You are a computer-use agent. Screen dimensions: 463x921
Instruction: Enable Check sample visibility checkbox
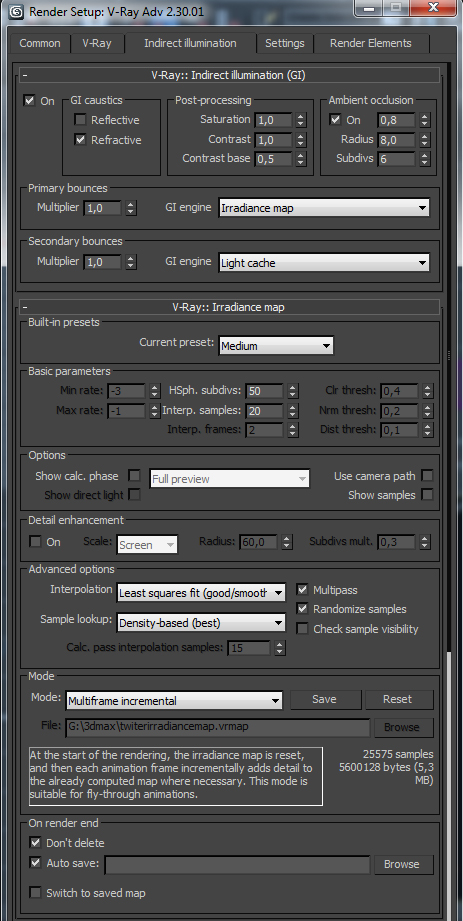click(x=302, y=628)
